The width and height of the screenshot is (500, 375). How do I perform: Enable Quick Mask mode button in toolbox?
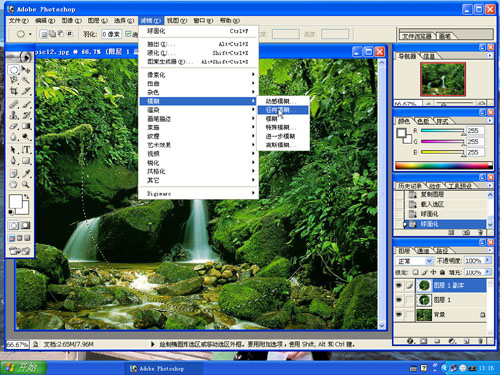tap(26, 225)
